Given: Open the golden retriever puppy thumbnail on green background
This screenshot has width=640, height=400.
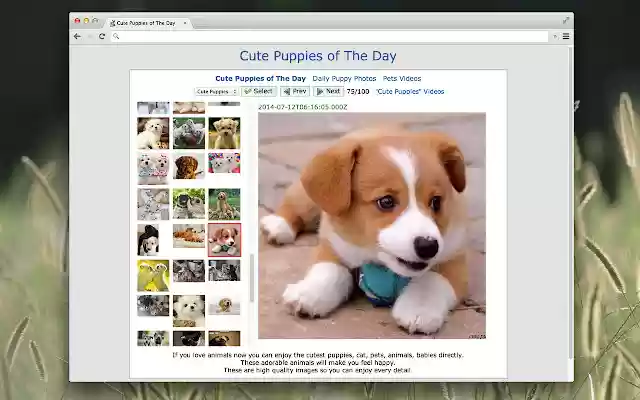Looking at the screenshot, I should [x=224, y=133].
